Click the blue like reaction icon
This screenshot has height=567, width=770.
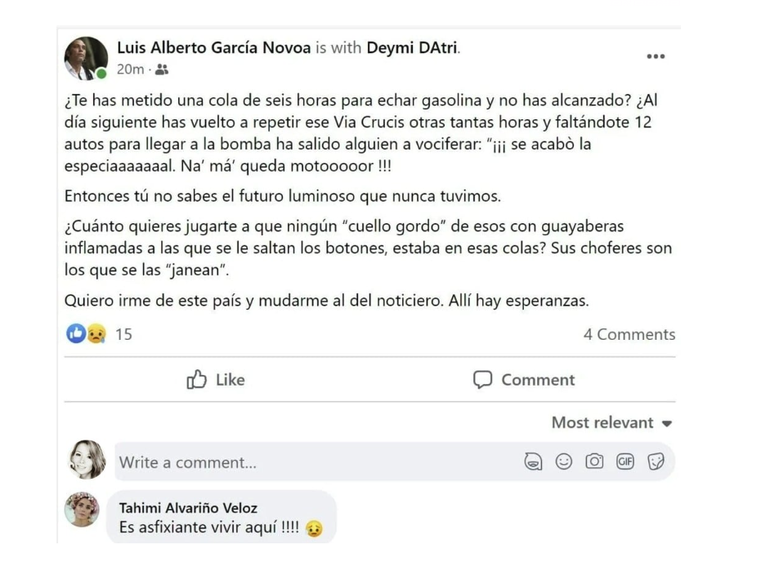point(76,334)
